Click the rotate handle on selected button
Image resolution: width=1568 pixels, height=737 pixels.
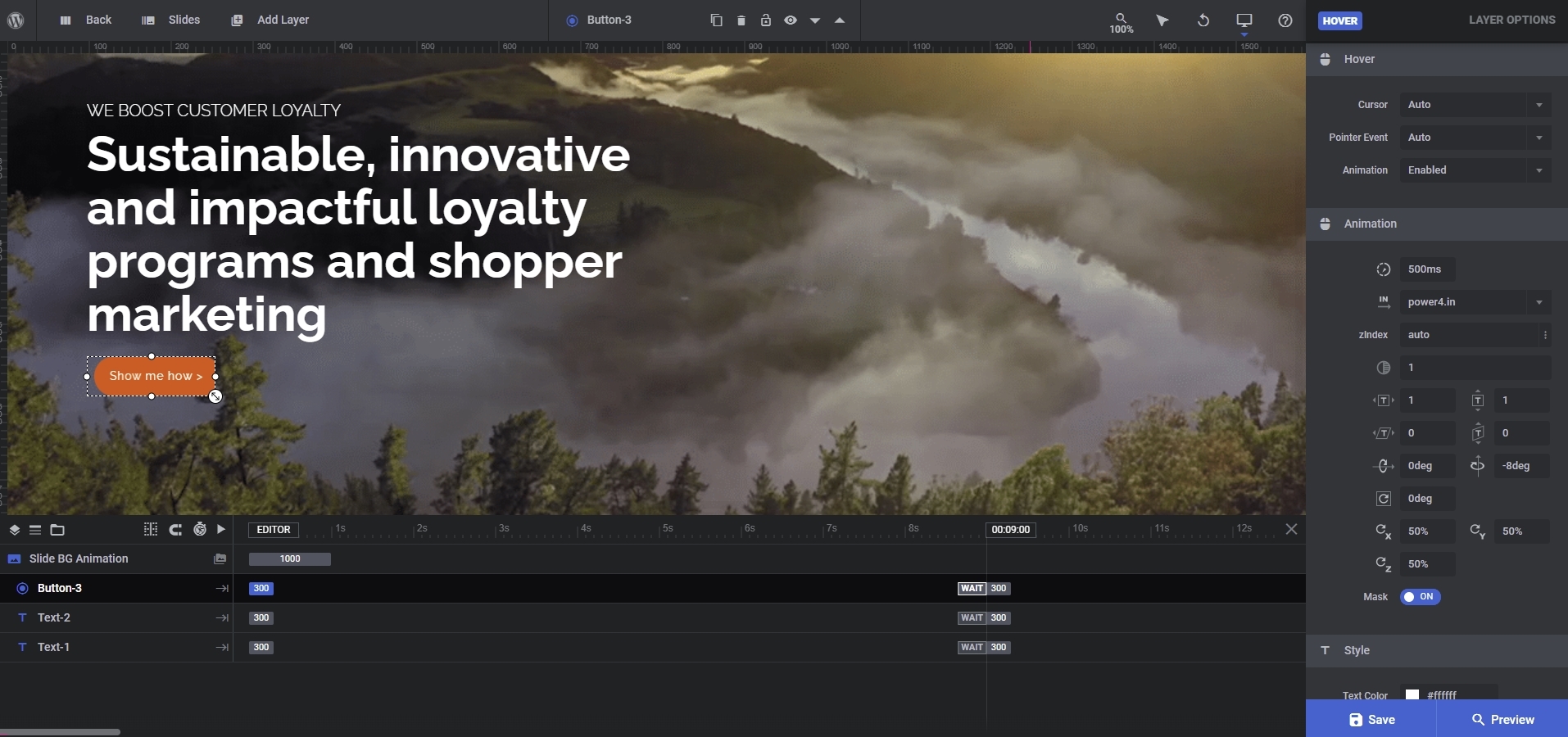point(215,397)
